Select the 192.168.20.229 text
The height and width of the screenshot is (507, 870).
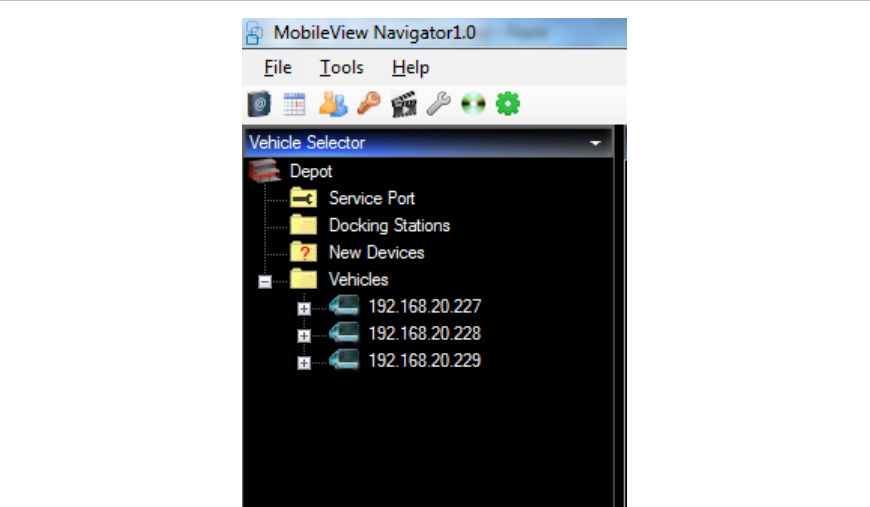point(424,361)
